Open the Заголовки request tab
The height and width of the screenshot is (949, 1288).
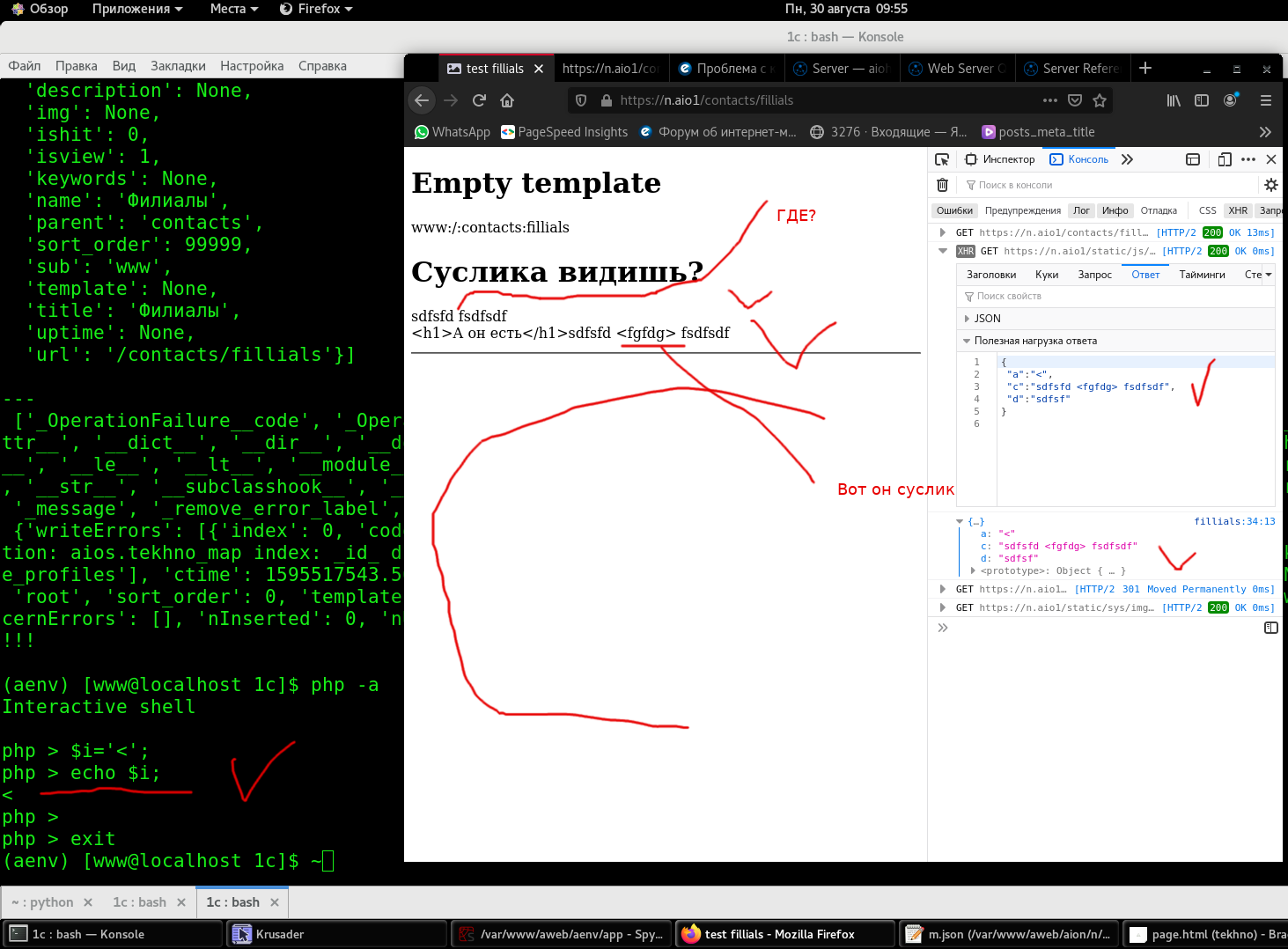pos(991,275)
